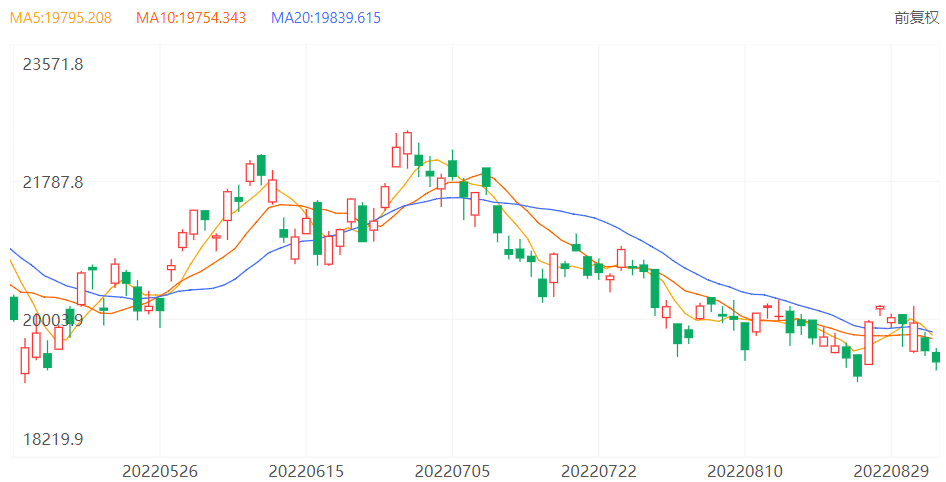Click the 20003.9 price axis label
The image size is (946, 482).
[53, 320]
